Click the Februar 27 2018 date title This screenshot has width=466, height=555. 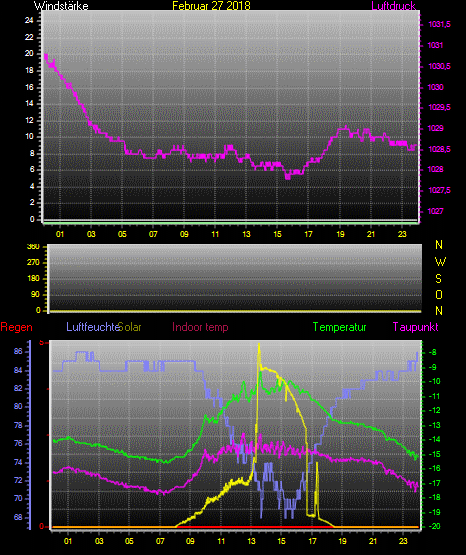coord(211,6)
